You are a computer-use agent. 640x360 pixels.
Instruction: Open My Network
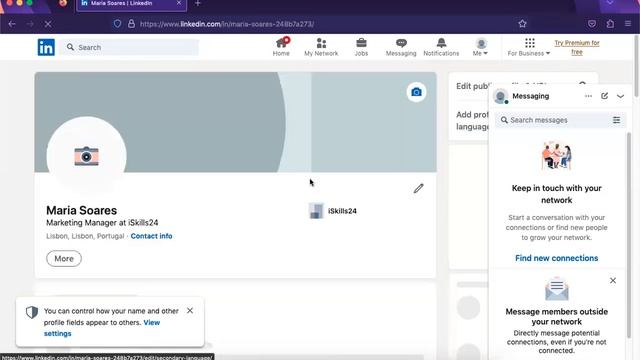pyautogui.click(x=321, y=47)
